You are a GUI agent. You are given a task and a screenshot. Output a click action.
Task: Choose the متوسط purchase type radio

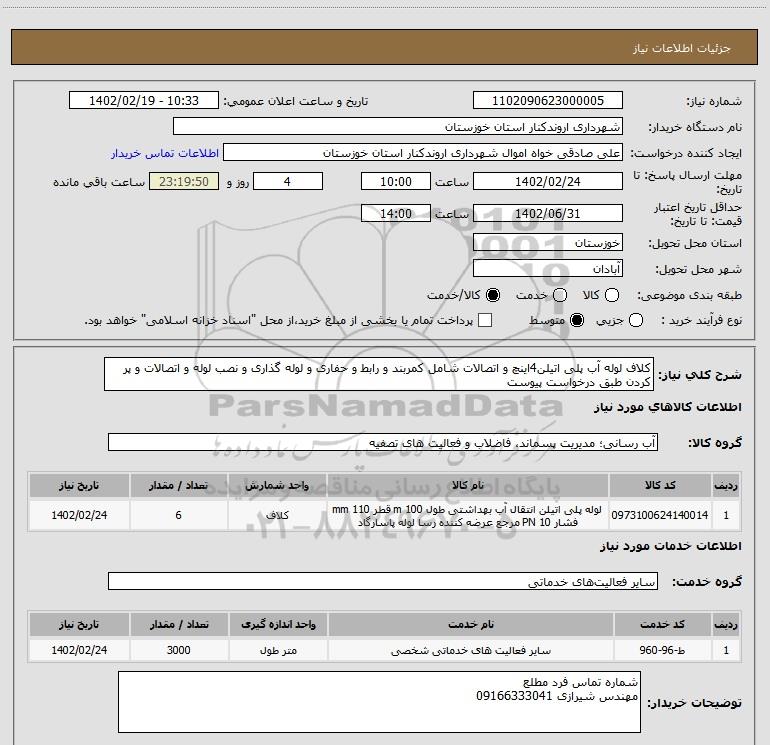click(x=577, y=320)
